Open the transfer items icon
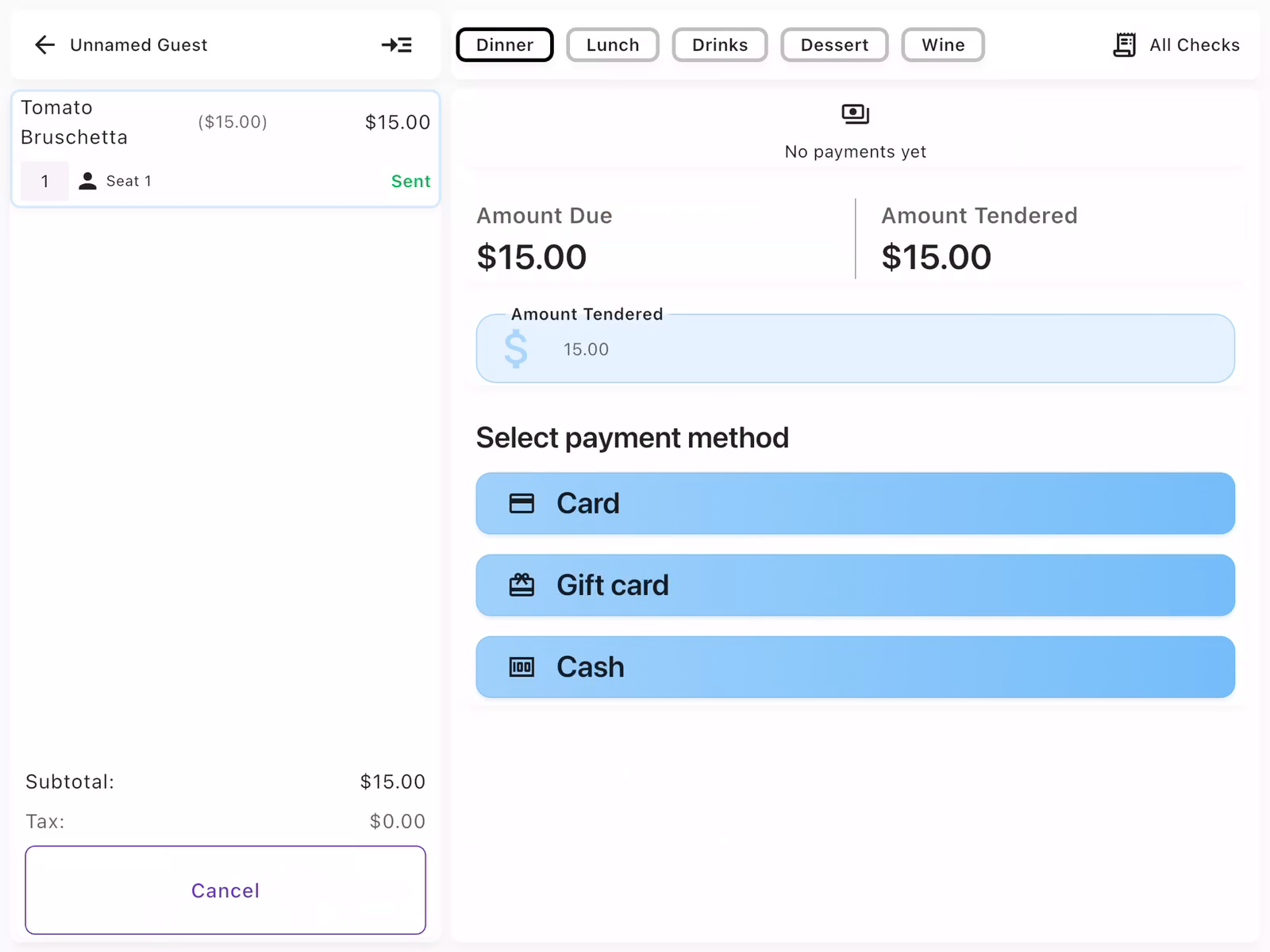 coord(397,44)
